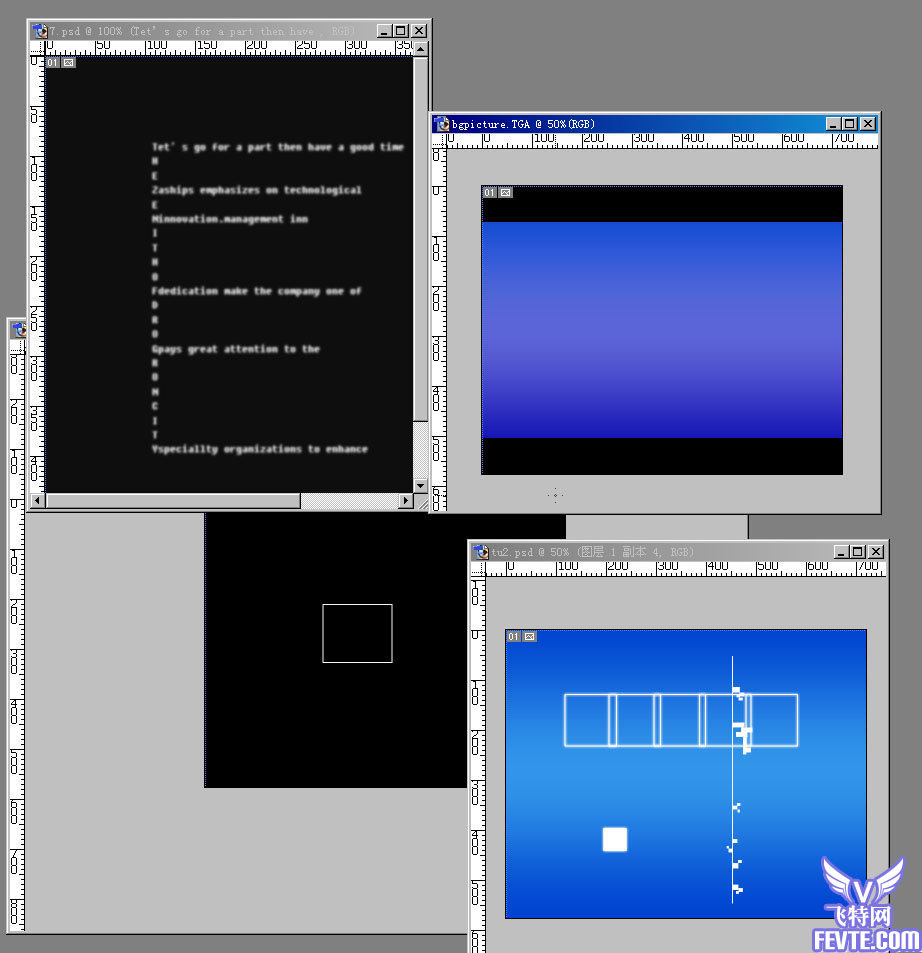Click the solid white square in tu2.psd canvas
The image size is (922, 953).
(614, 839)
